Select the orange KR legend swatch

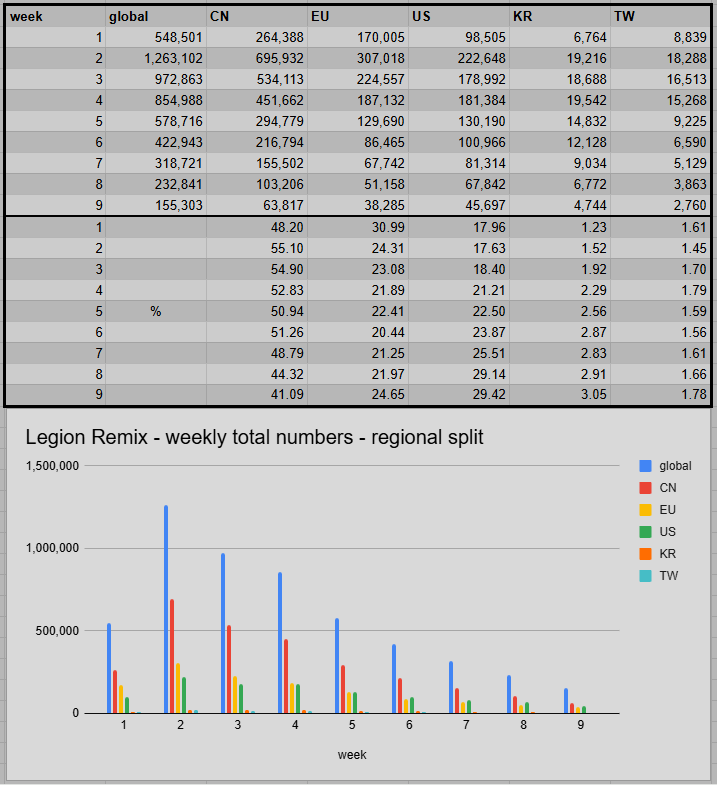pyautogui.click(x=645, y=554)
